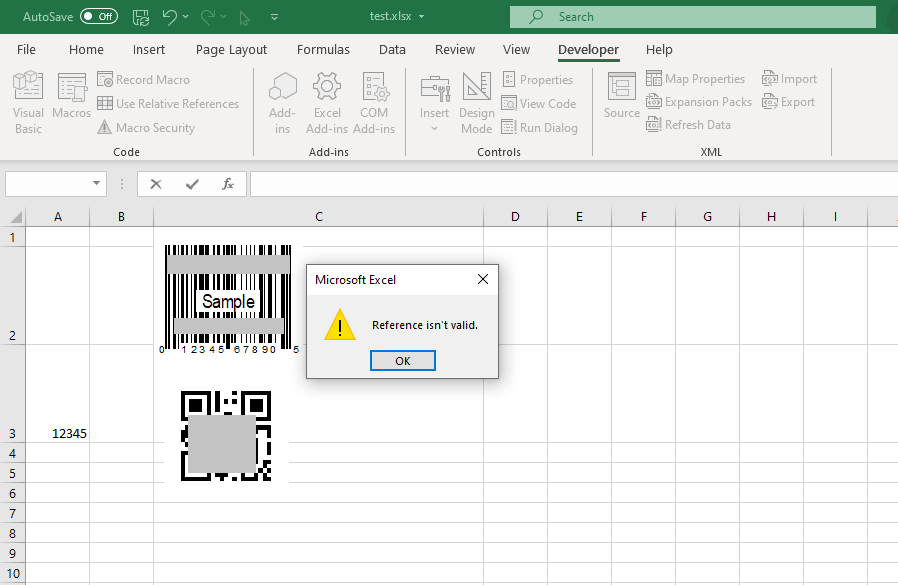The height and width of the screenshot is (585, 898).
Task: Open the Macros list
Action: tap(72, 96)
